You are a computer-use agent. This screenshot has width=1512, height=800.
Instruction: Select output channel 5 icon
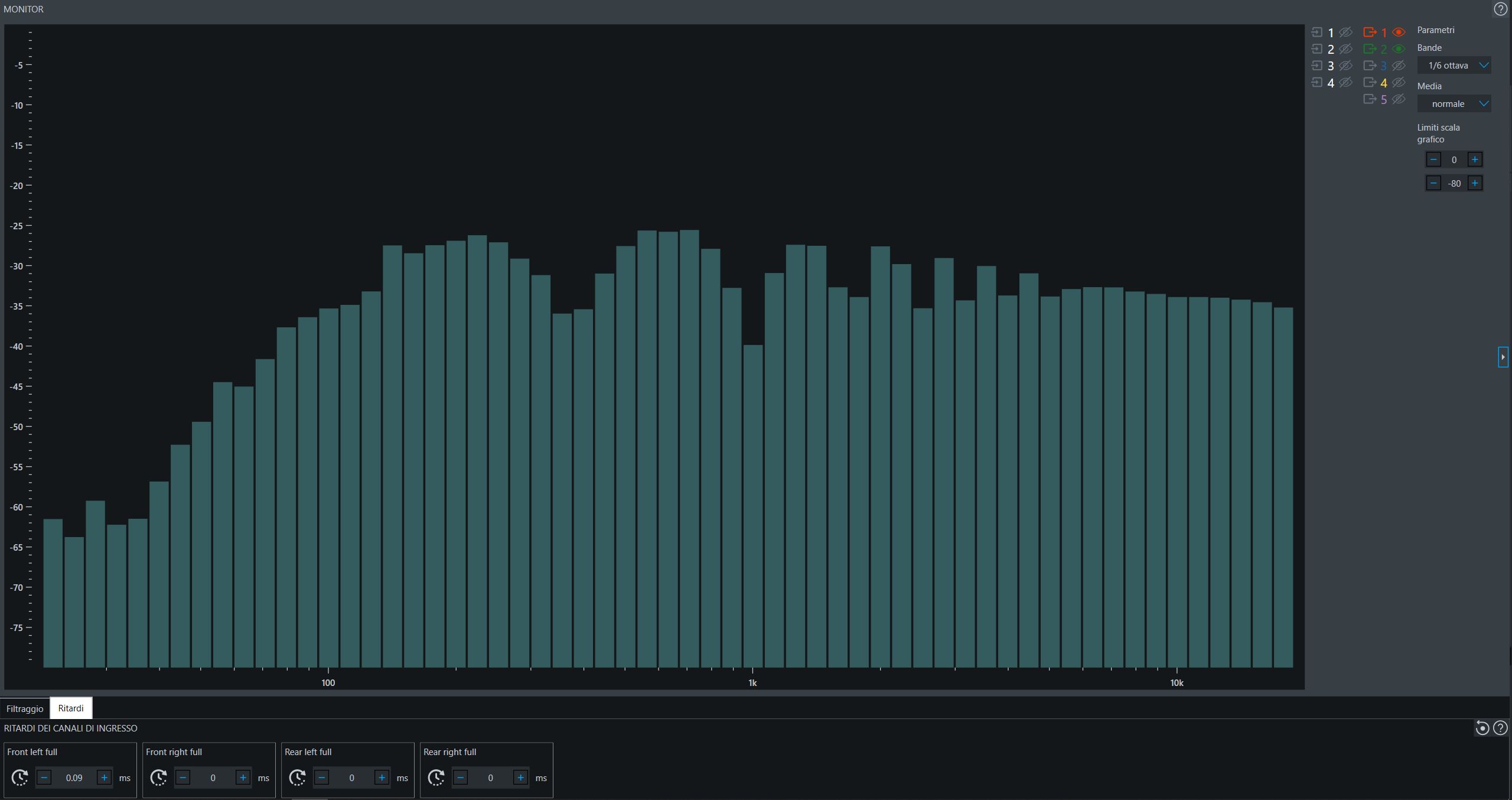[x=1370, y=99]
